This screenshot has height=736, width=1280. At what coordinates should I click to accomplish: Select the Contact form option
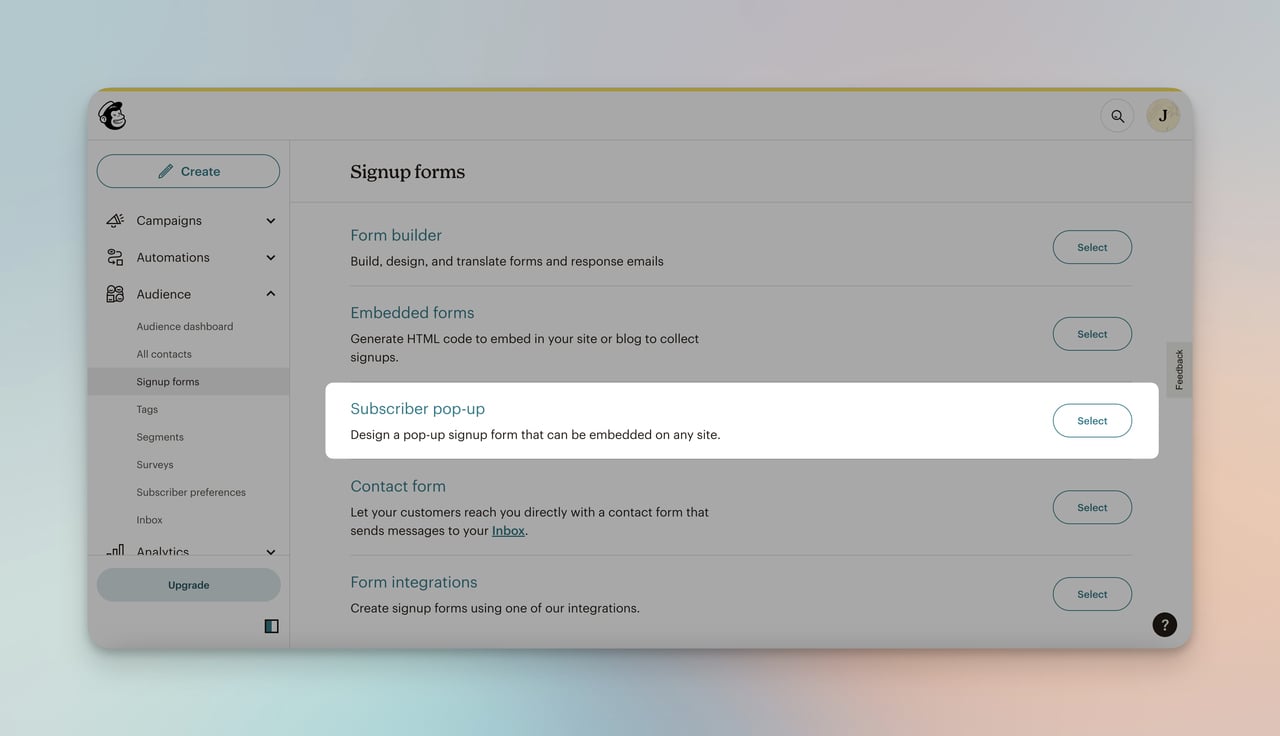coord(1092,507)
